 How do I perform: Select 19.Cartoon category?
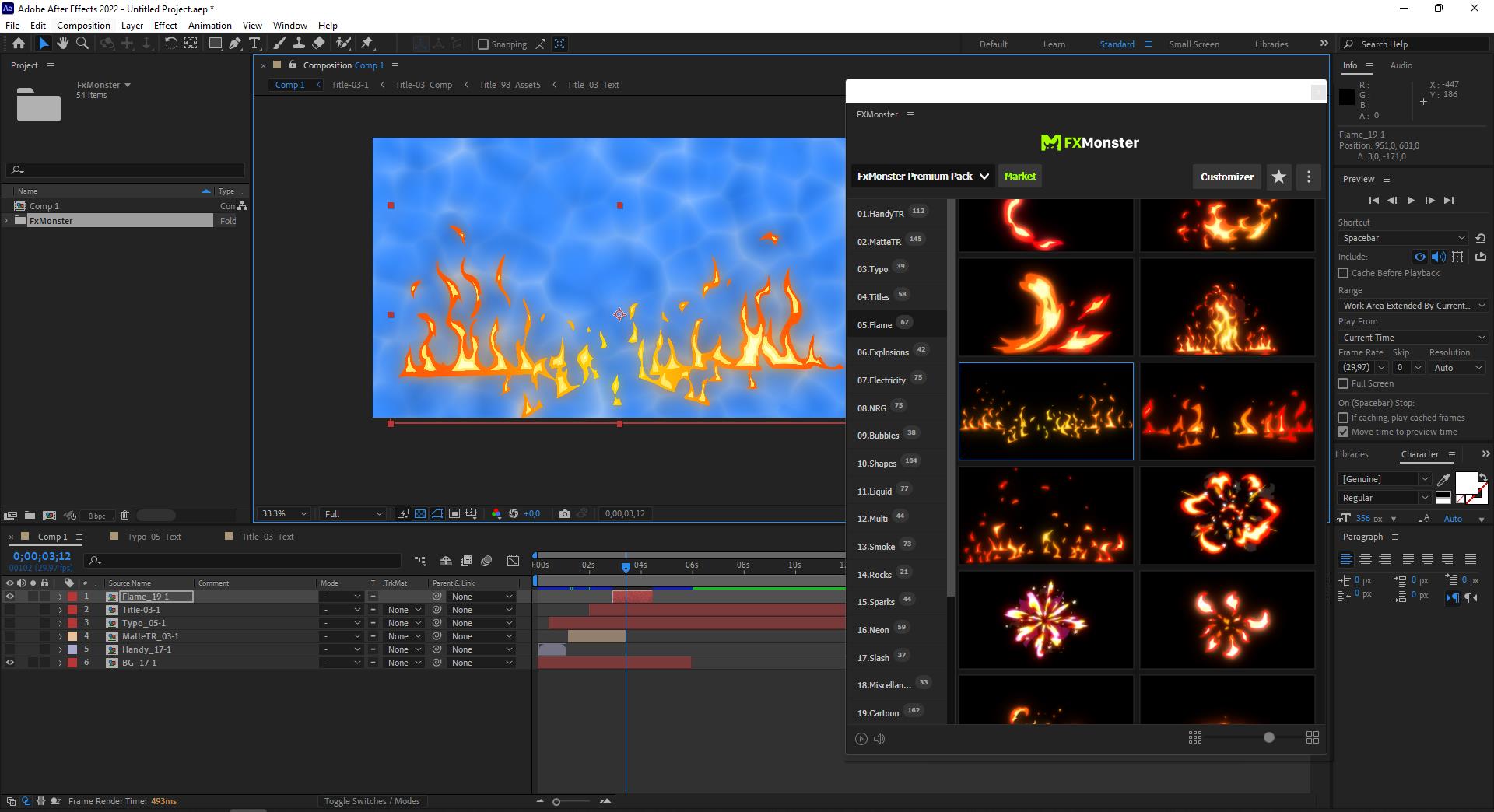point(878,713)
